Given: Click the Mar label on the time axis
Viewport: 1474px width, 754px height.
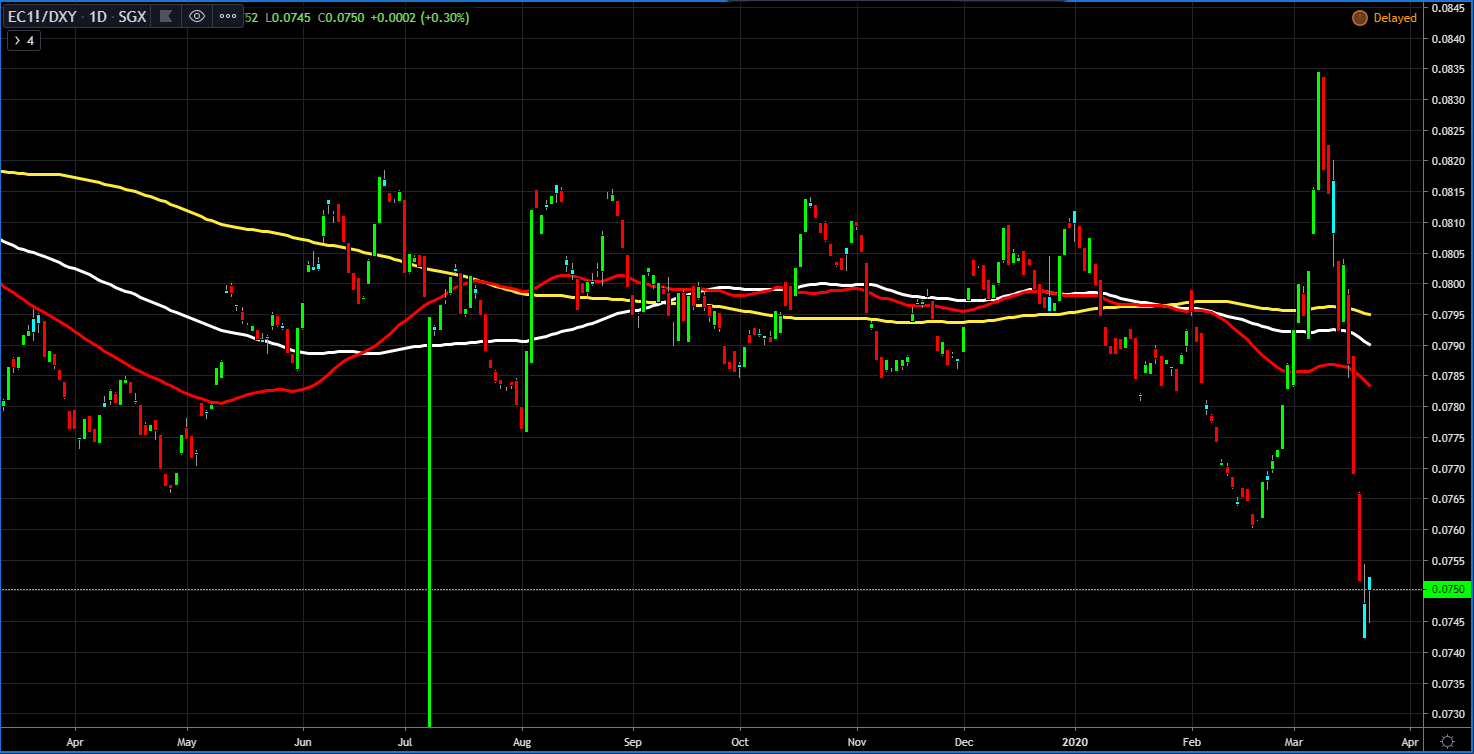Looking at the screenshot, I should pos(1293,743).
